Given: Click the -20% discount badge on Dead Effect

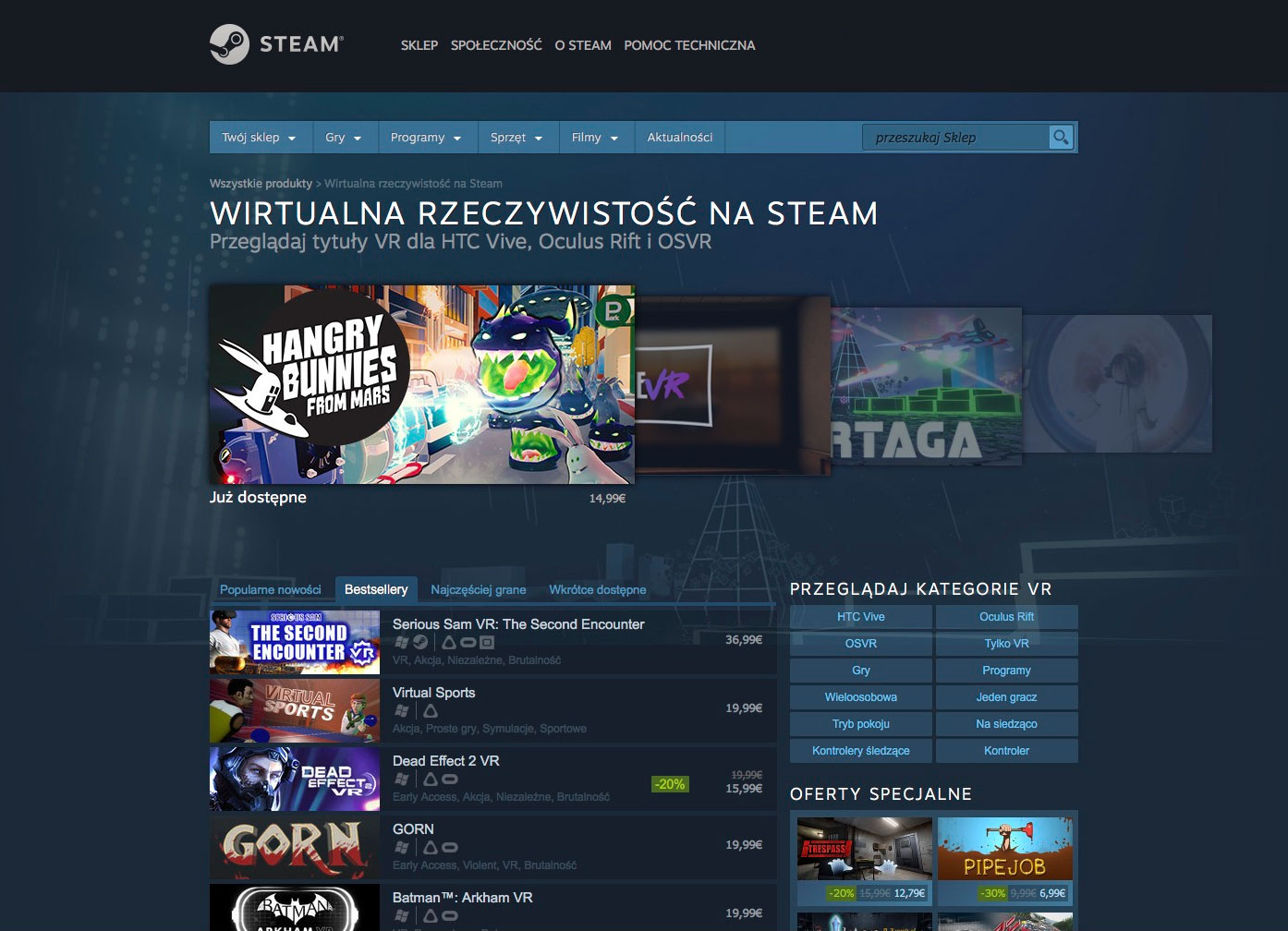Looking at the screenshot, I should (670, 784).
